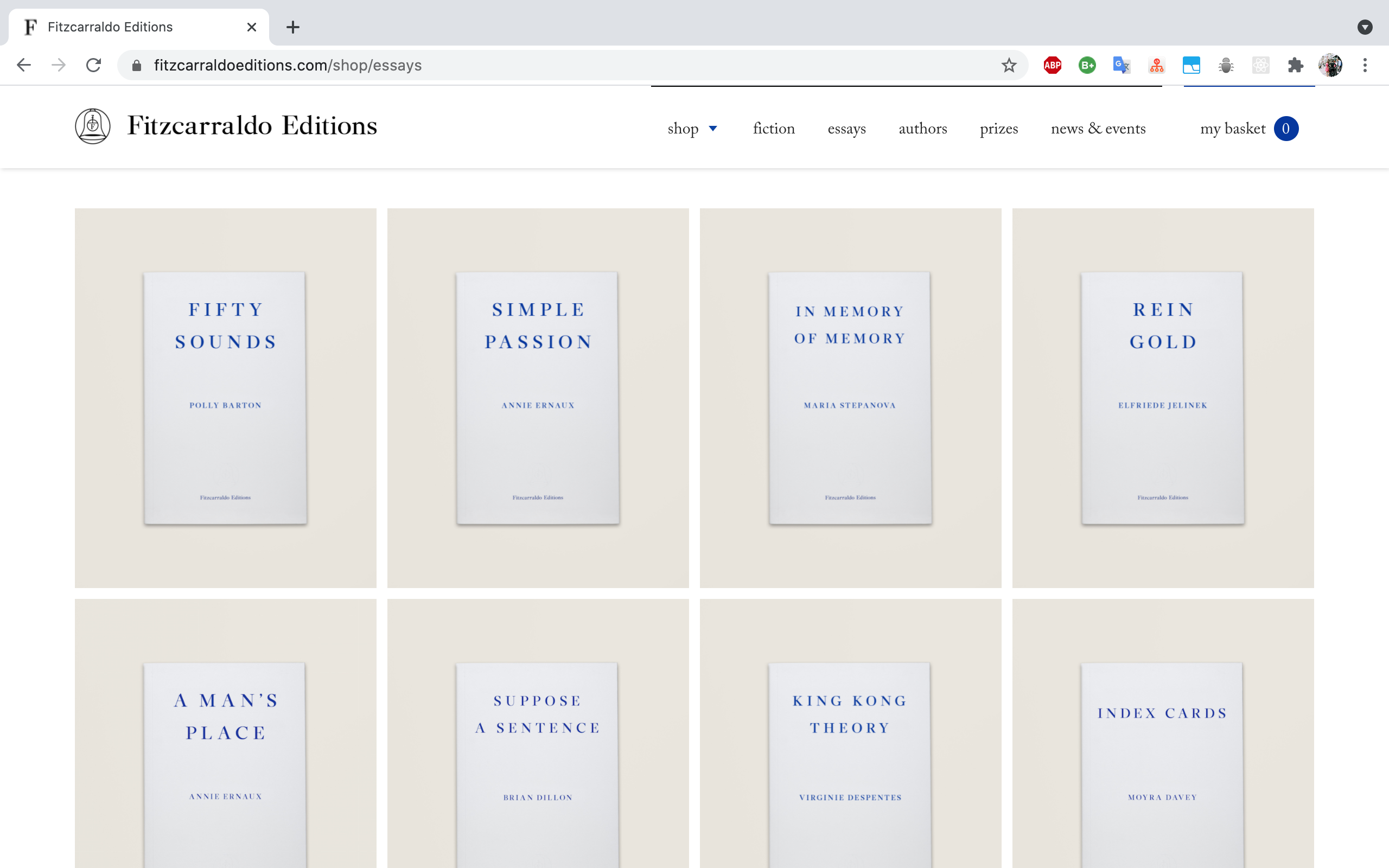Visit the authors page link
This screenshot has height=868, width=1389.
[922, 129]
